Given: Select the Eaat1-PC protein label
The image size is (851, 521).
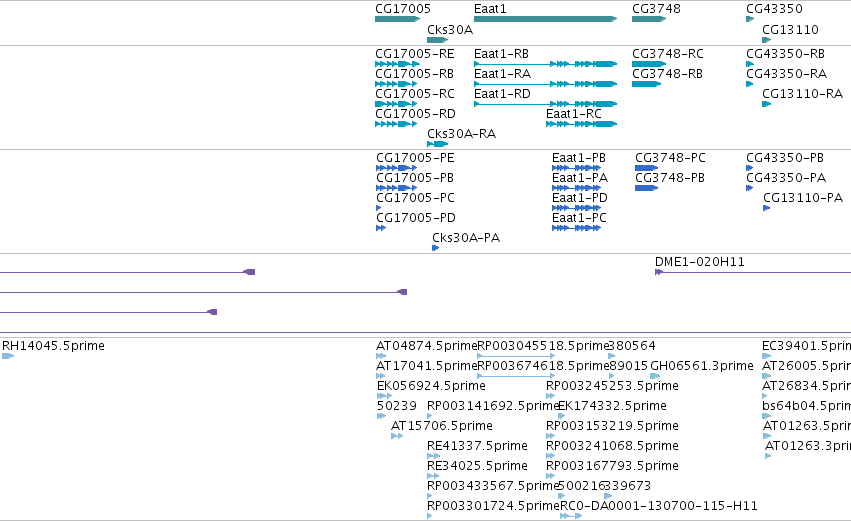Looking at the screenshot, I should (x=579, y=218).
